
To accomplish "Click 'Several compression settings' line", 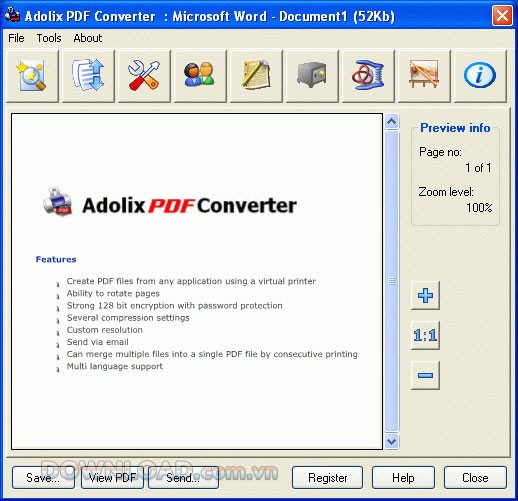I will click(128, 318).
